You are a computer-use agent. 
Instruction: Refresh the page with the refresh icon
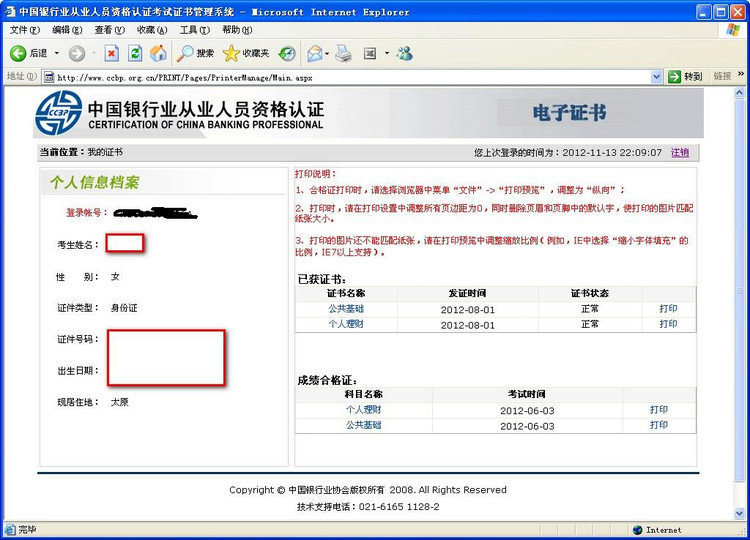(x=135, y=53)
